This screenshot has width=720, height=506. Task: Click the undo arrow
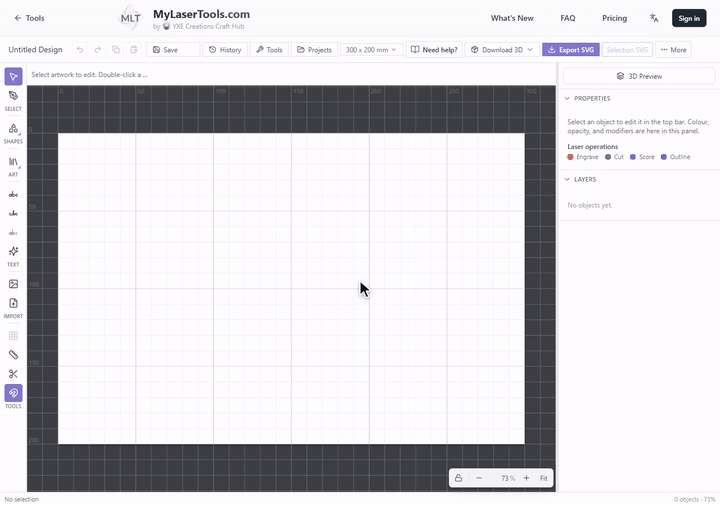[80, 50]
